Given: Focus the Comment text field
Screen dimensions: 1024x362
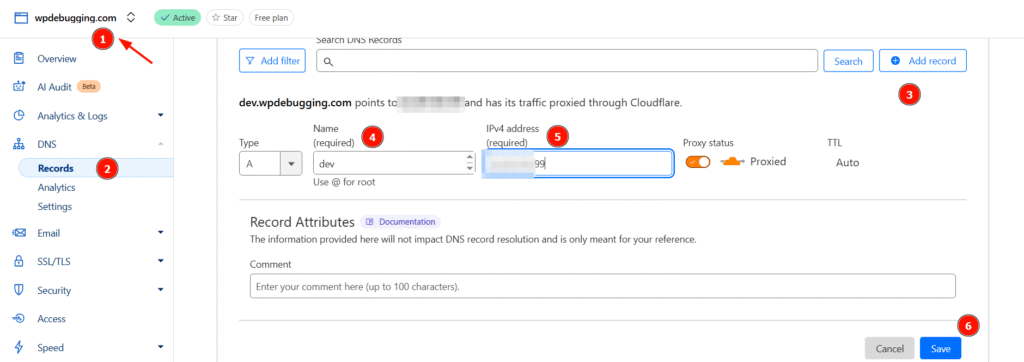Looking at the screenshot, I should tap(602, 286).
